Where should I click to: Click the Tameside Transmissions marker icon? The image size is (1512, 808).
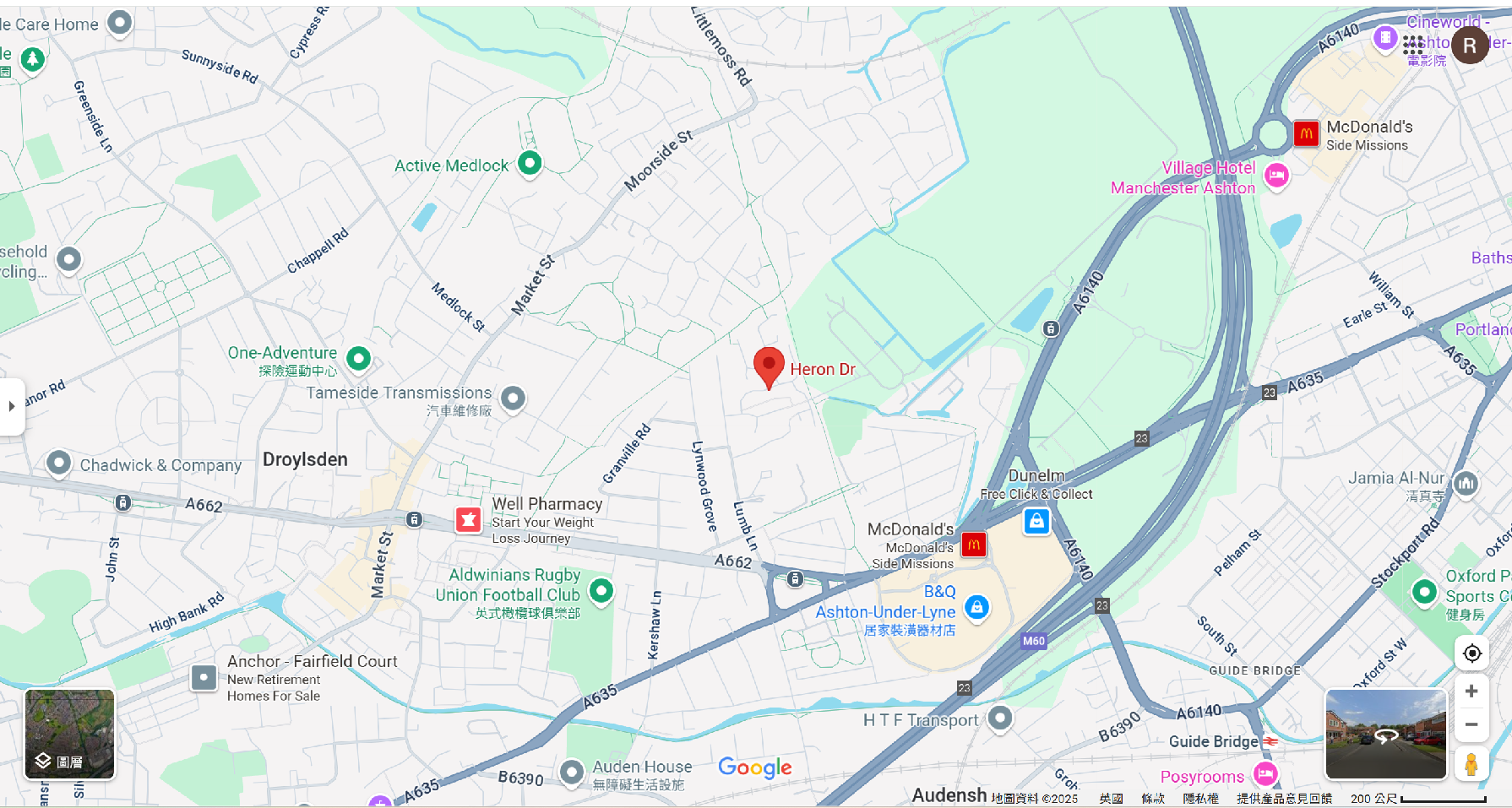click(x=513, y=398)
